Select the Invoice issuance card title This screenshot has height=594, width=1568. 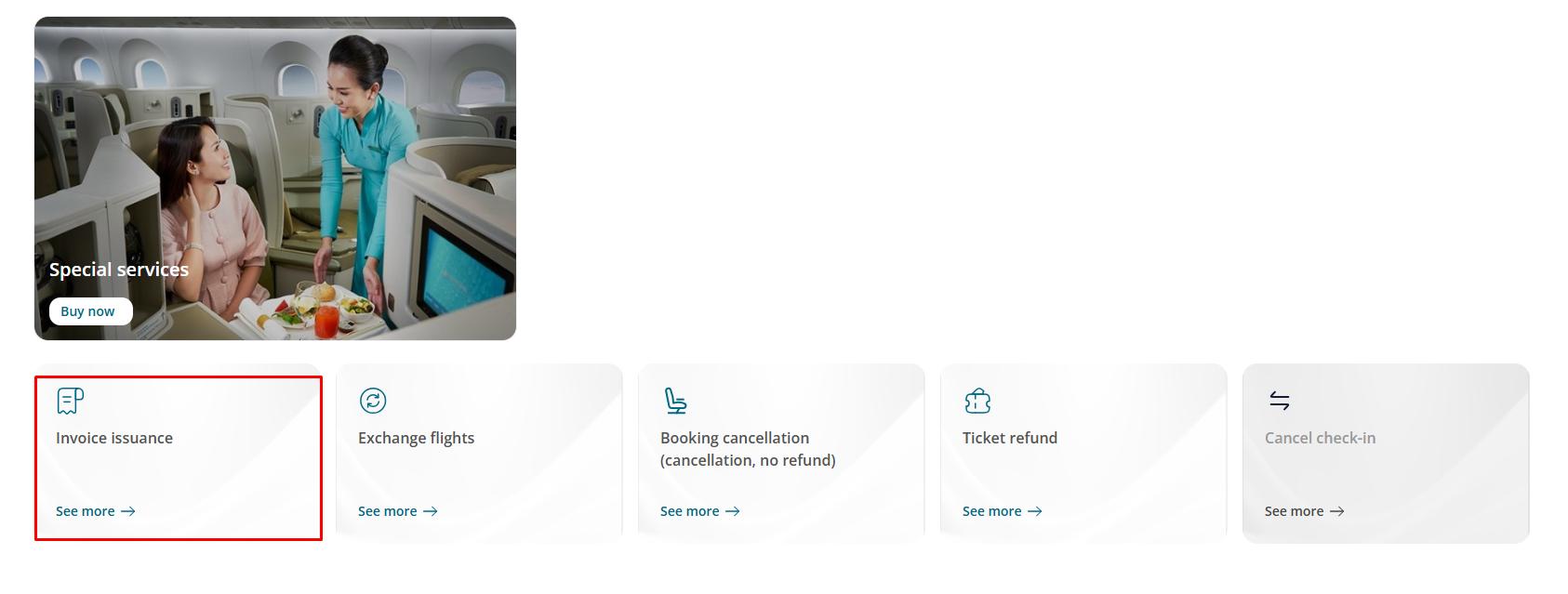tap(114, 438)
